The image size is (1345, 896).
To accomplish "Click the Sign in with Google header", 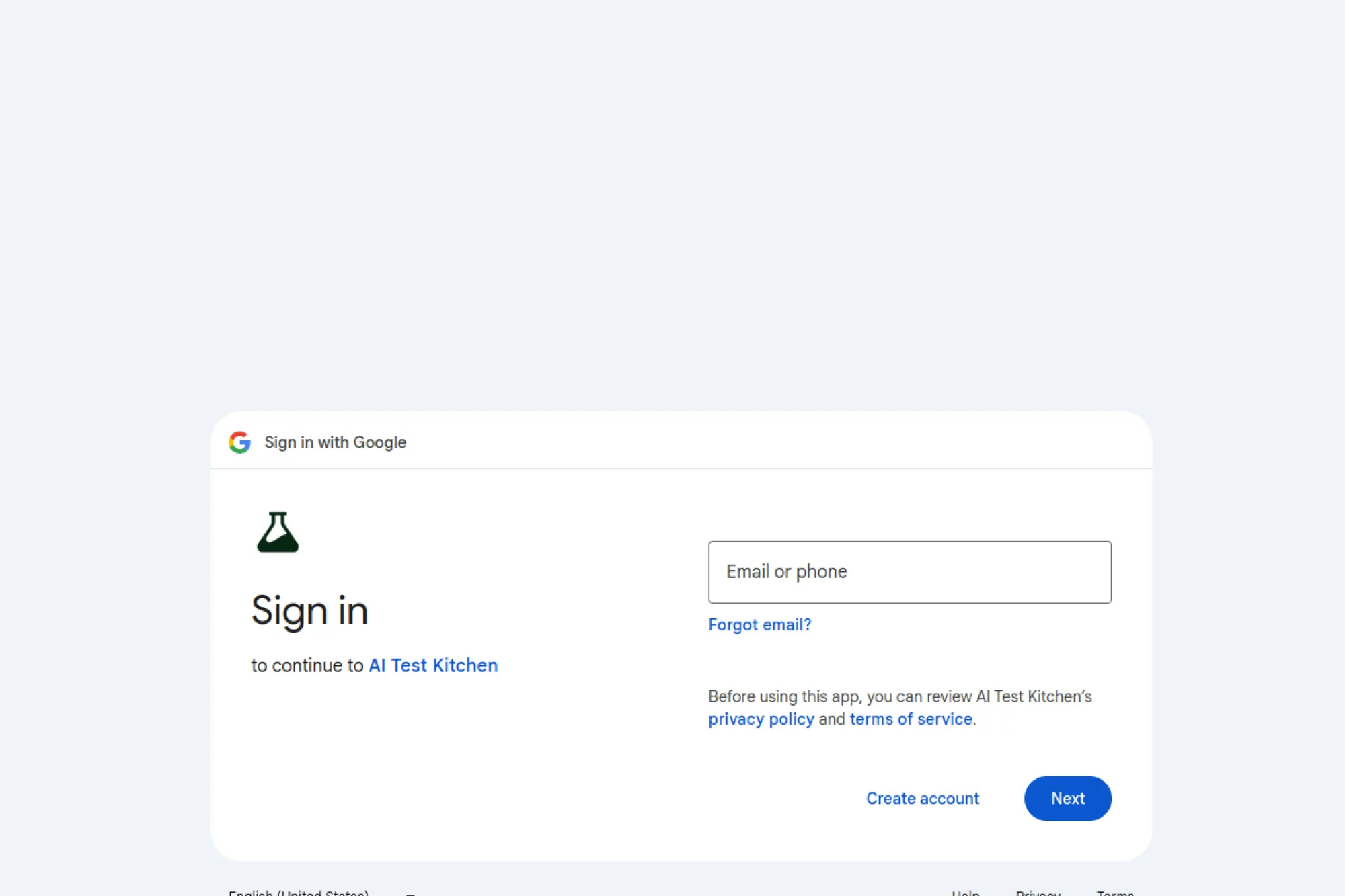I will [335, 442].
